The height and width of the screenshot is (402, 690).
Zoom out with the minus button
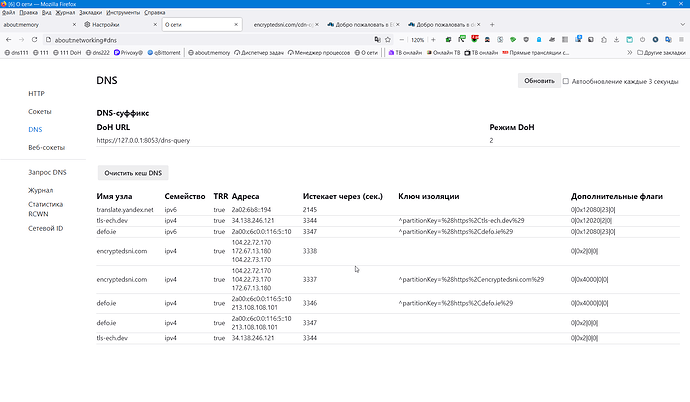(x=401, y=40)
